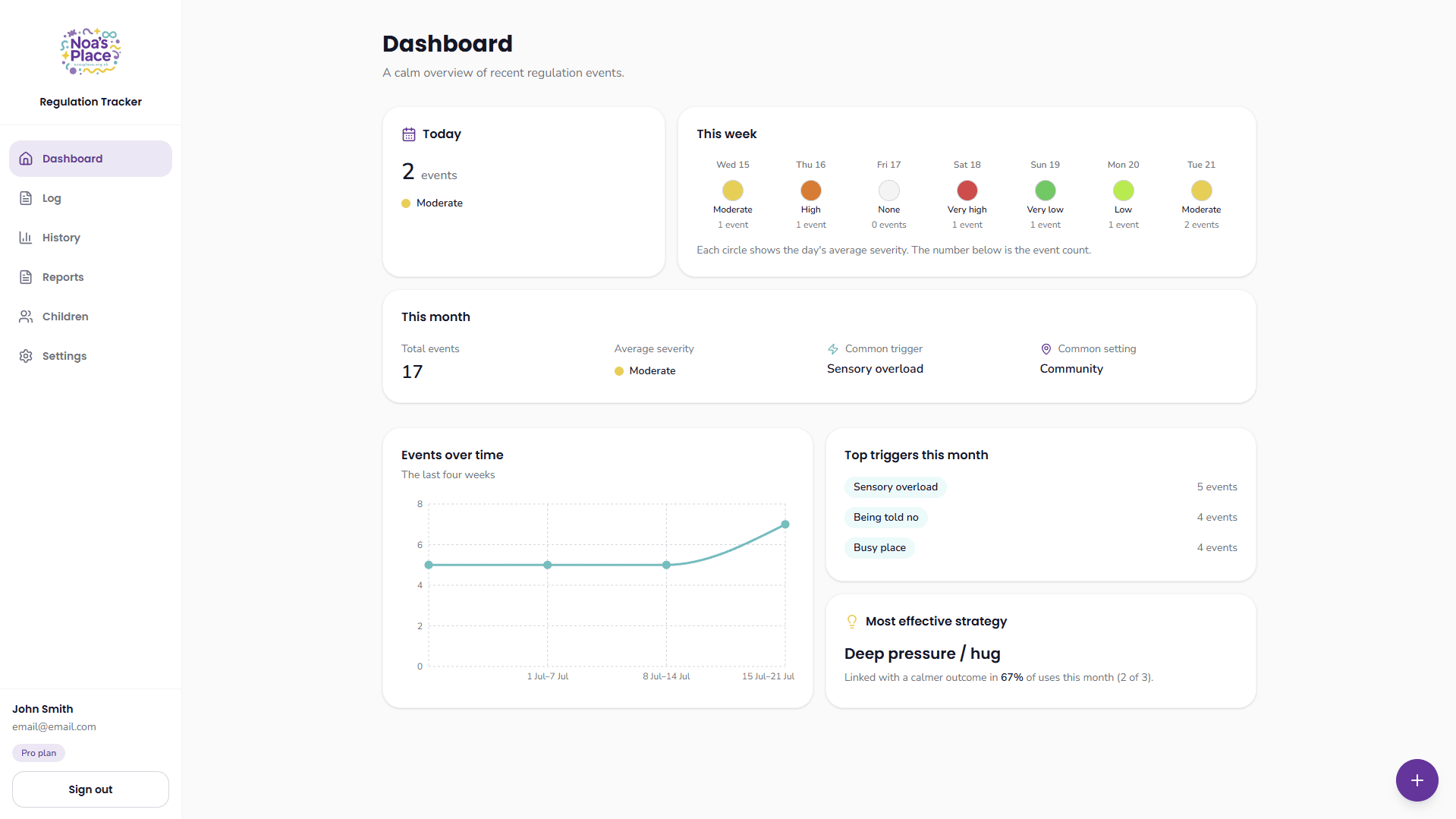Image resolution: width=1456 pixels, height=819 pixels.
Task: Select the Sensory overload trigger chip
Action: point(895,487)
